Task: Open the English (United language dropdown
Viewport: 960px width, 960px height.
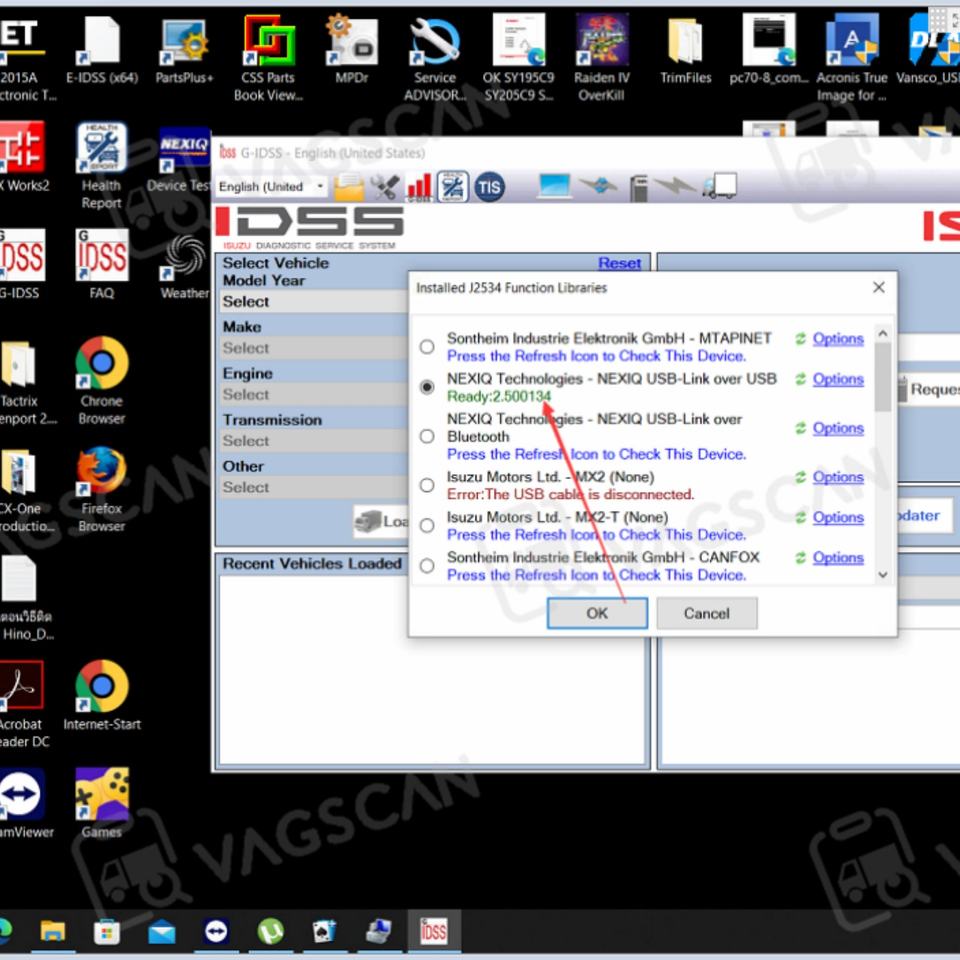Action: click(272, 187)
